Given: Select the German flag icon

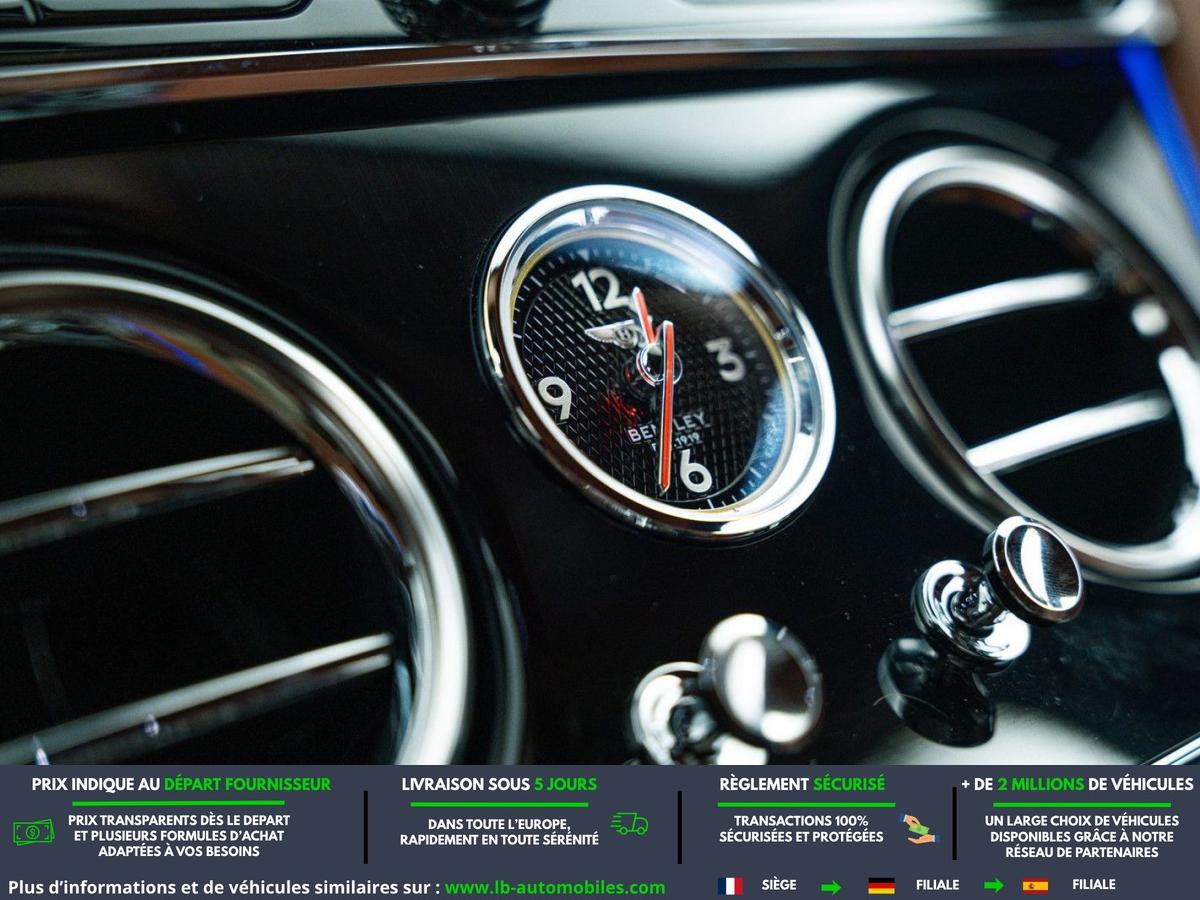Looking at the screenshot, I should pos(881,886).
